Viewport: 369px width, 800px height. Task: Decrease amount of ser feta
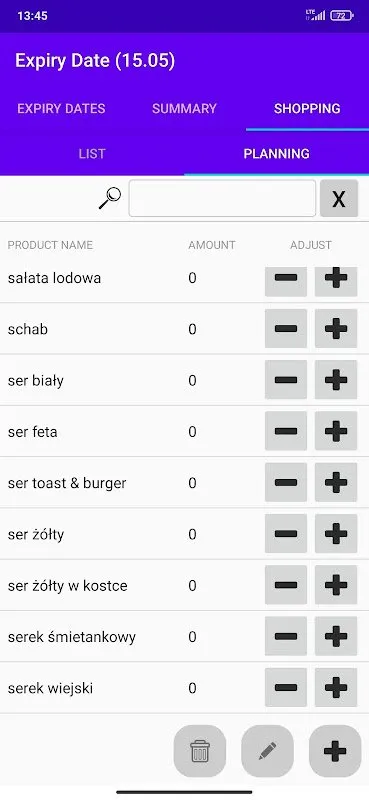point(286,431)
